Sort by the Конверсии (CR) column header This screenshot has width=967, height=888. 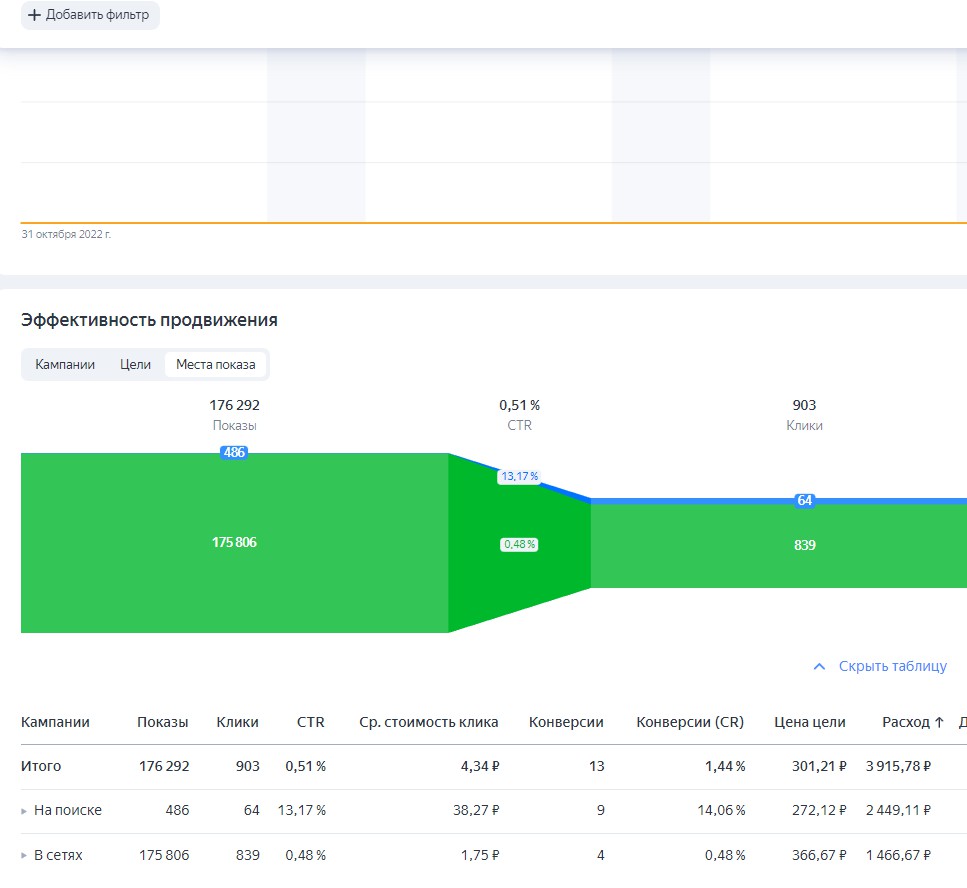coord(690,722)
